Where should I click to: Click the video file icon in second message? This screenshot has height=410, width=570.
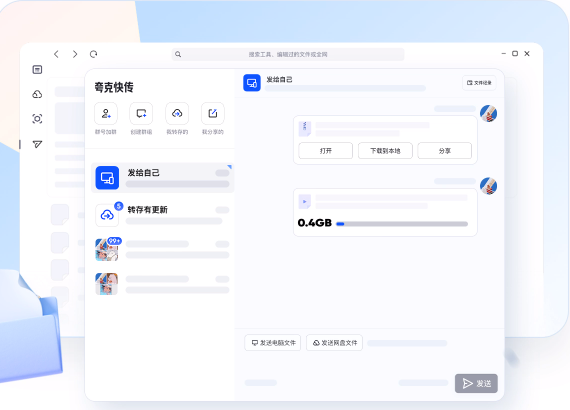(305, 202)
